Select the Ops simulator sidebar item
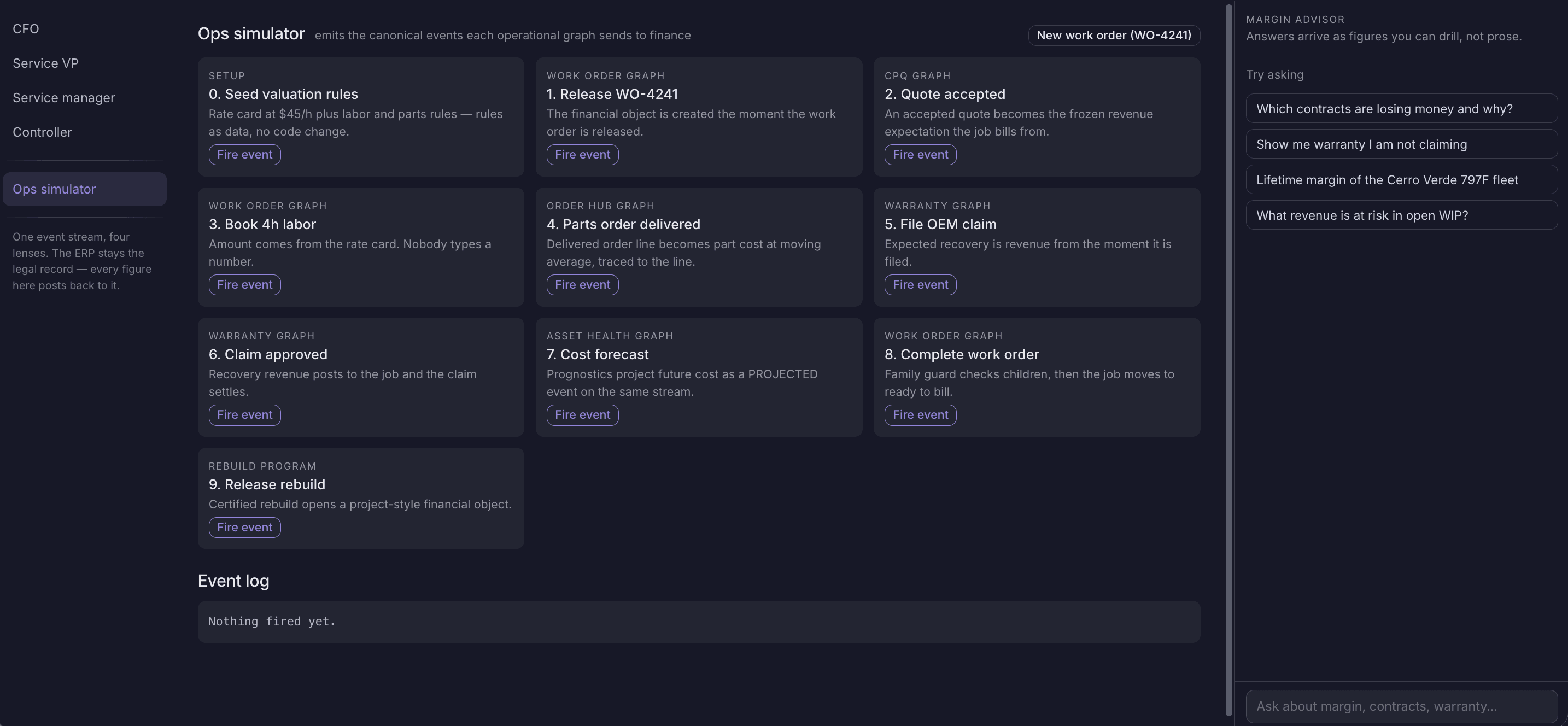Viewport: 1568px width, 726px height. (x=85, y=189)
